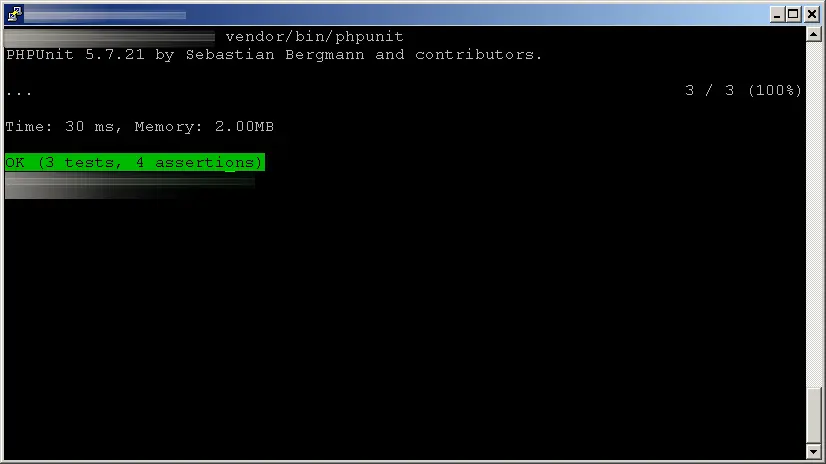
Task: Click the Memory: 2.00MB text
Action: 204,126
